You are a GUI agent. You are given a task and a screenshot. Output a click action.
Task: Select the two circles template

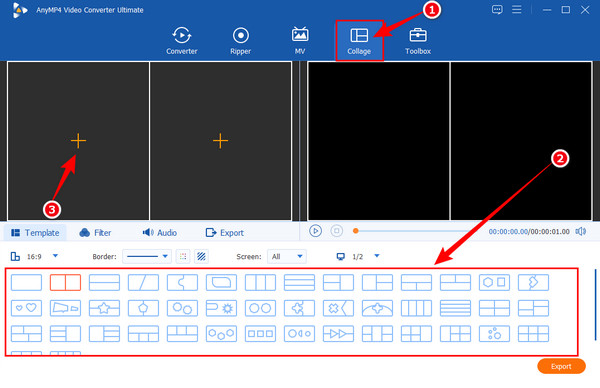click(261, 308)
